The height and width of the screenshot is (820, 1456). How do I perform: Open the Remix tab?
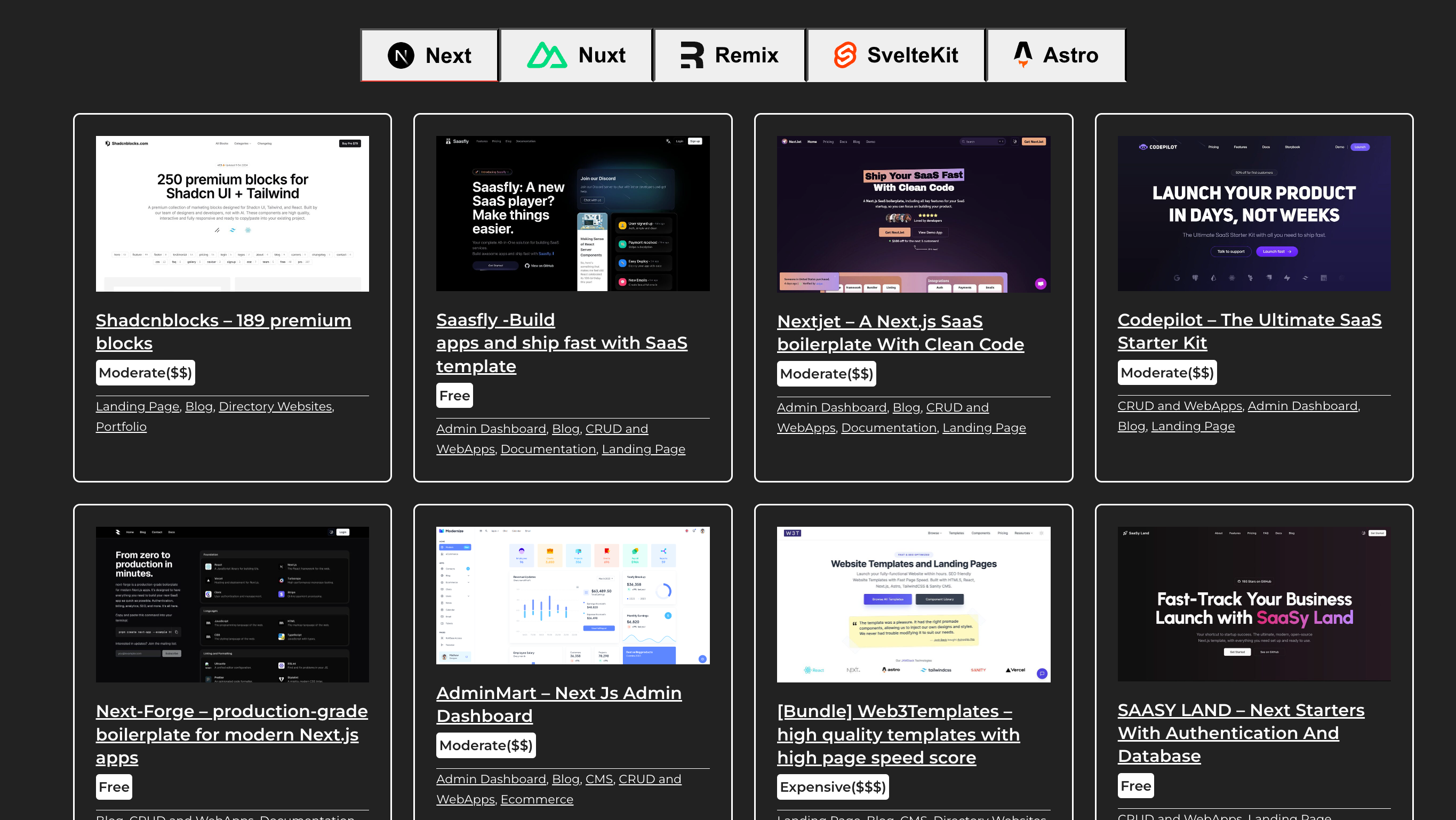coord(729,55)
